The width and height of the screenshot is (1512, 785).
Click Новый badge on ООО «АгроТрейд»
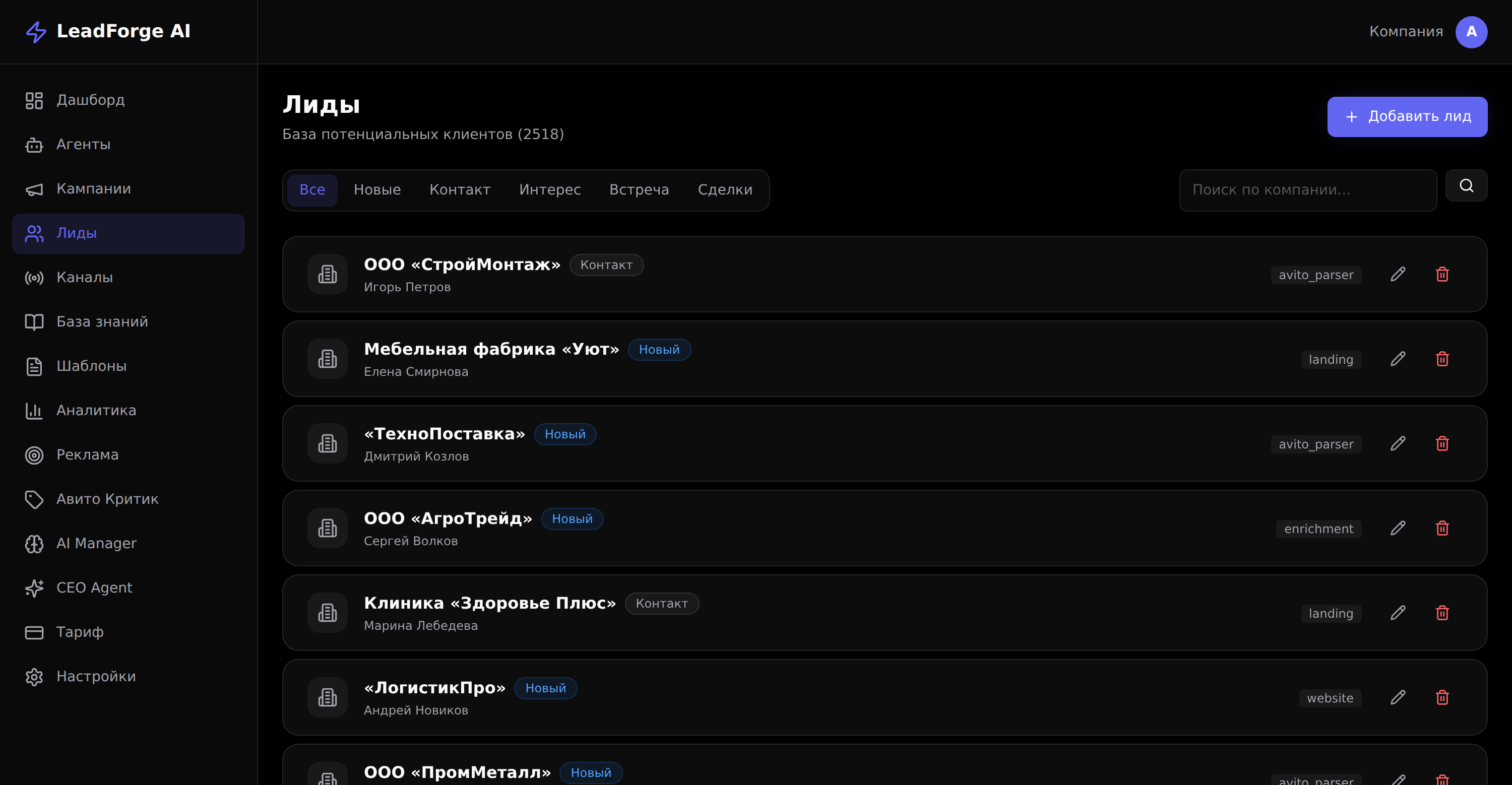[572, 519]
